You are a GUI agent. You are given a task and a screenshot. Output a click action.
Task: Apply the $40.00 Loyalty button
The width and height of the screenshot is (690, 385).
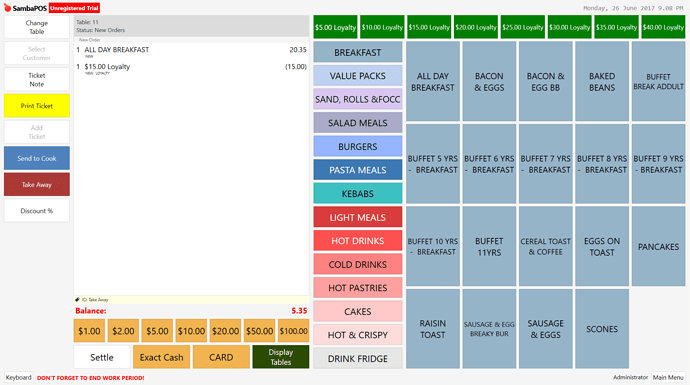663,27
